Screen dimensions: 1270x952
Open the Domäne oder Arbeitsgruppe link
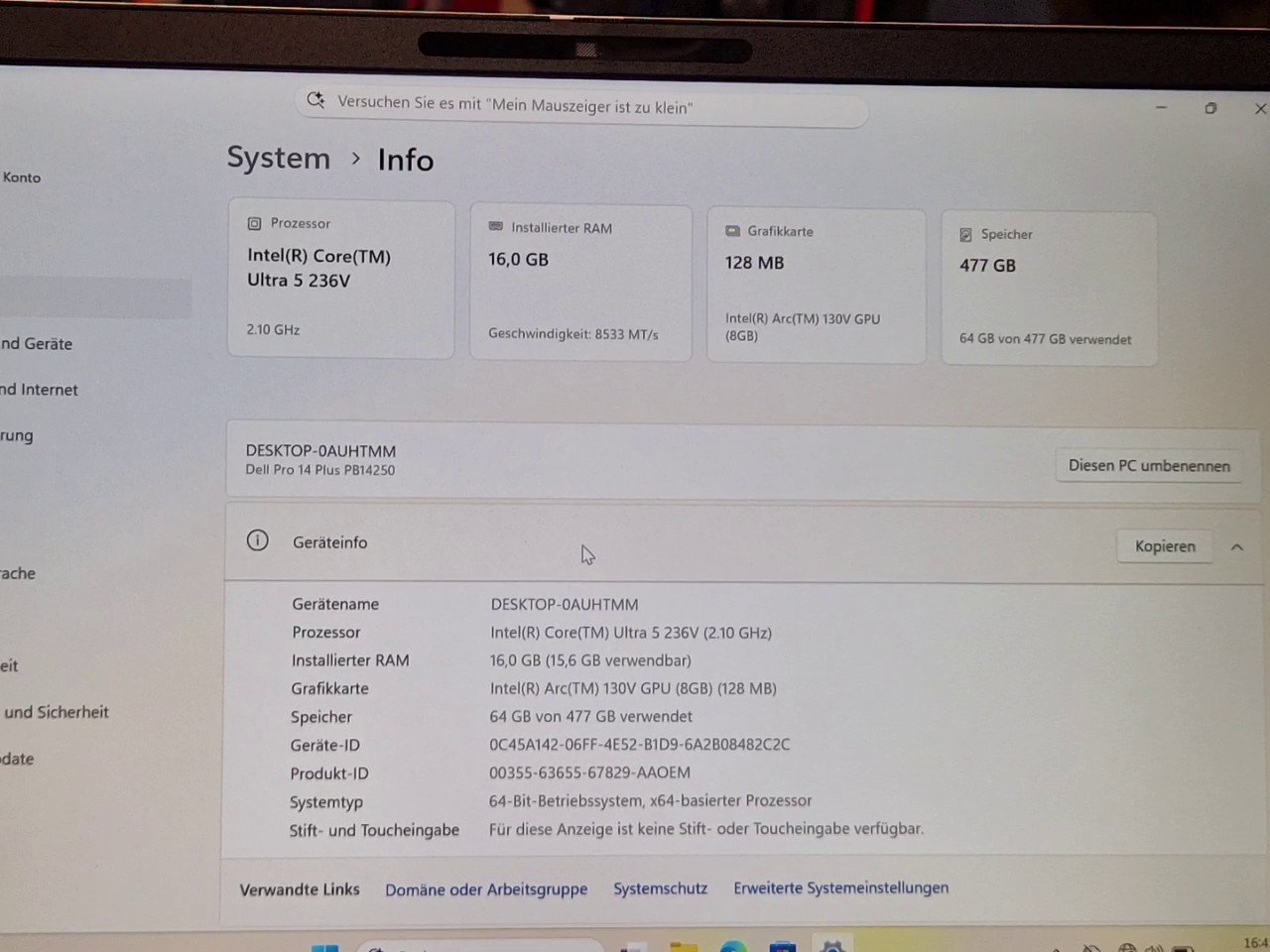(486, 890)
